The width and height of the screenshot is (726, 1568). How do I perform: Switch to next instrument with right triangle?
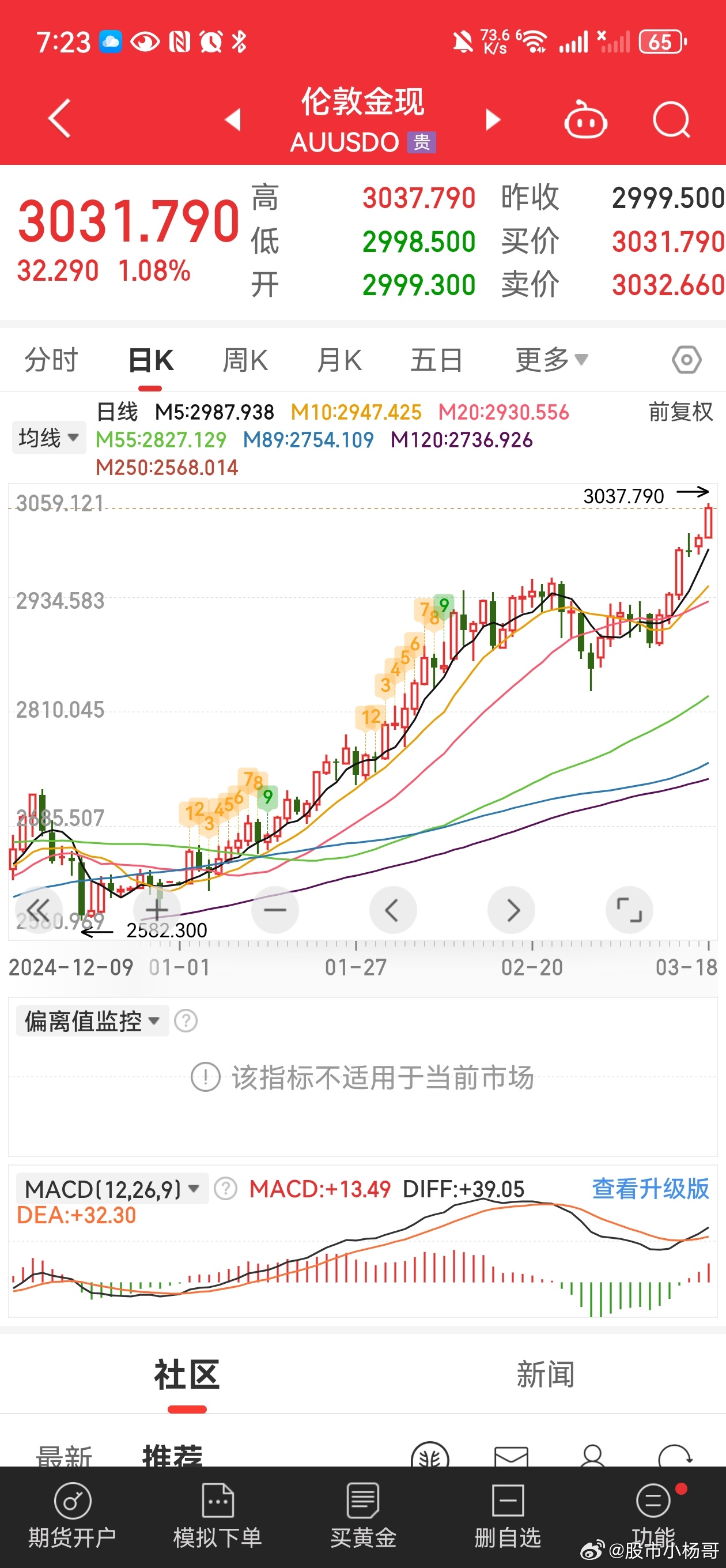(x=493, y=120)
